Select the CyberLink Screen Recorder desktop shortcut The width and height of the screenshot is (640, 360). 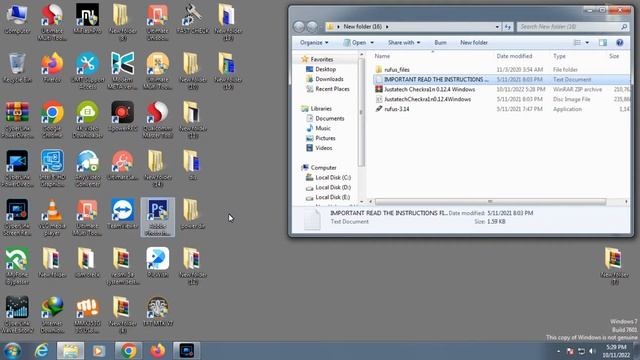(x=17, y=218)
